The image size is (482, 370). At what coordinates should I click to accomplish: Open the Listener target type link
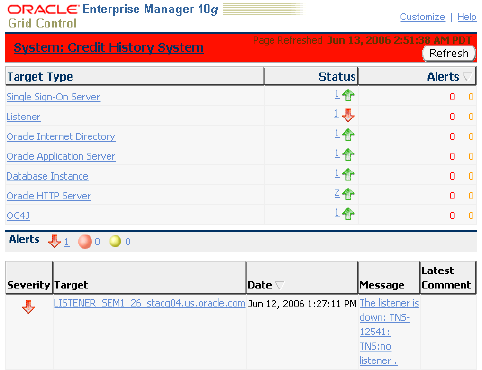pos(23,117)
